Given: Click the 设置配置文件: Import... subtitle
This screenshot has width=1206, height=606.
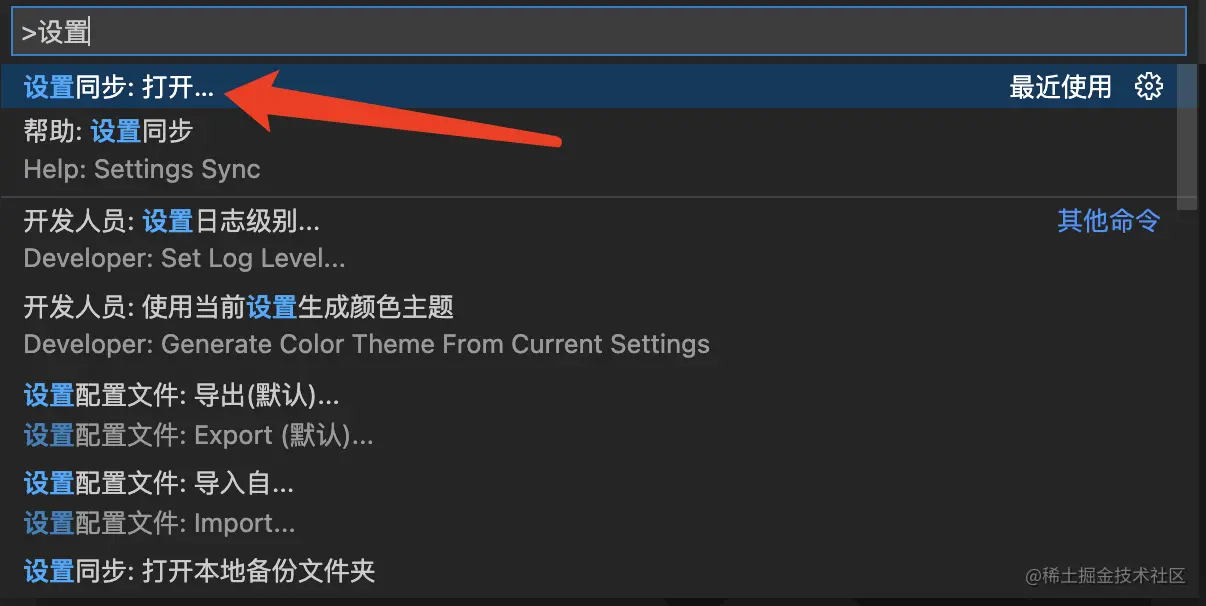Looking at the screenshot, I should tap(160, 523).
